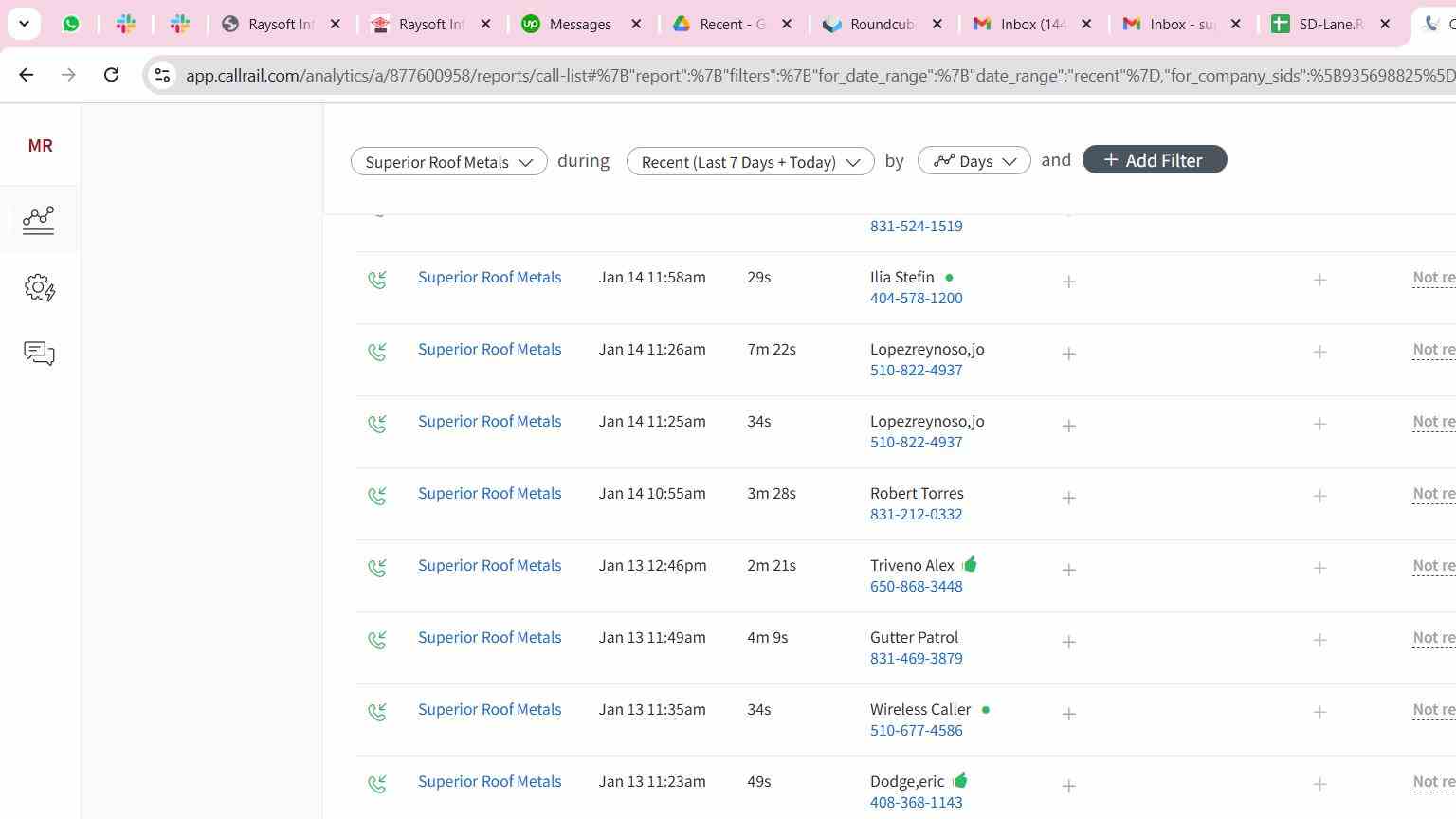The width and height of the screenshot is (1456, 819).
Task: Open the chat conversations sidebar icon
Action: point(39,354)
